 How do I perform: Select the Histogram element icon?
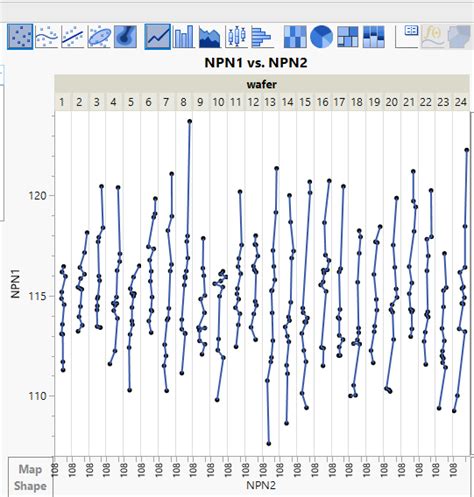click(262, 36)
